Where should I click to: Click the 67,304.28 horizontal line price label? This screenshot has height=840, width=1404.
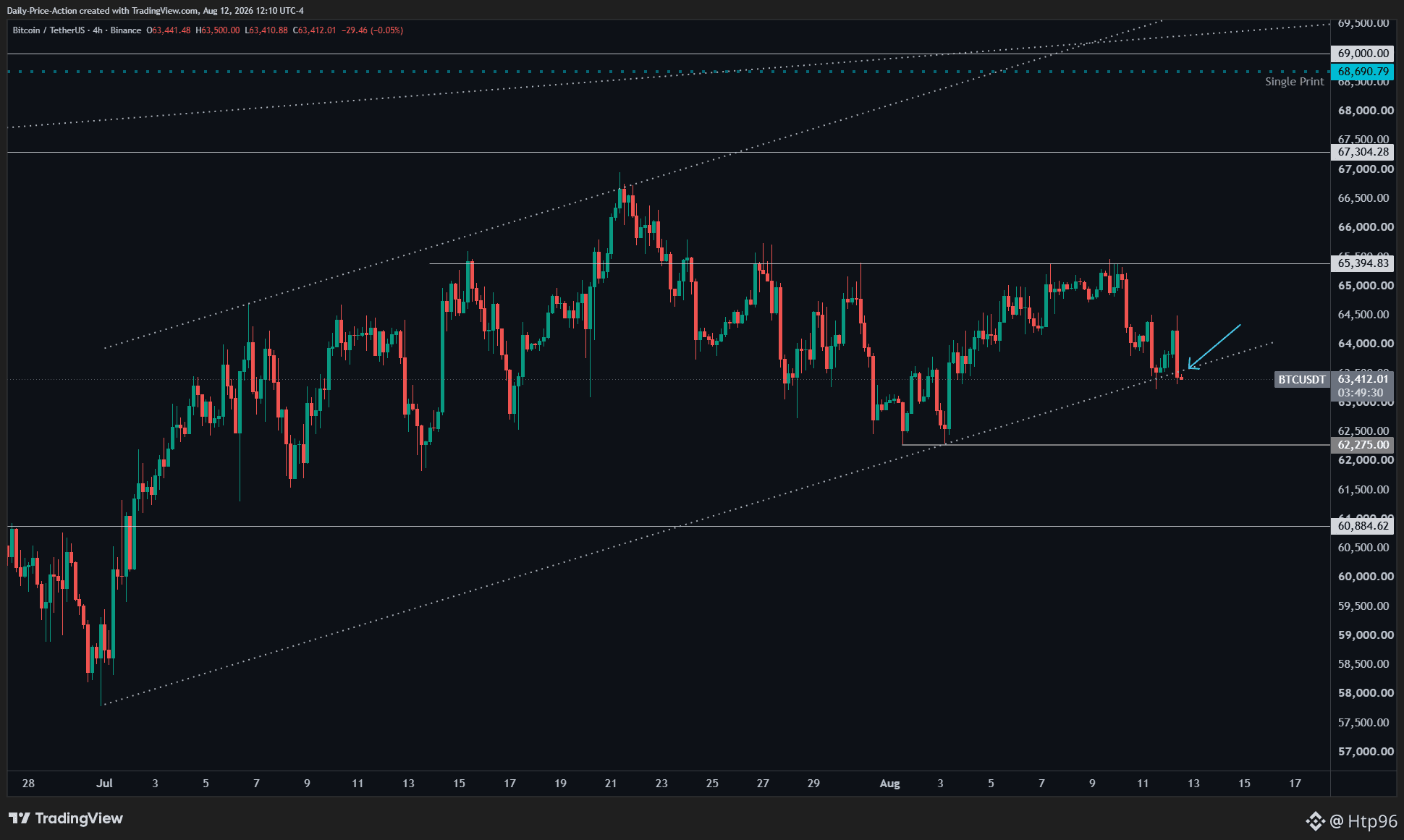(x=1363, y=152)
